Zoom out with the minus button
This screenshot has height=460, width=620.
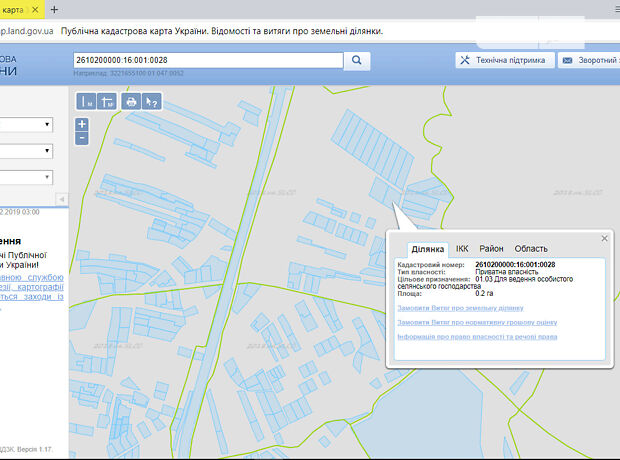pyautogui.click(x=82, y=138)
